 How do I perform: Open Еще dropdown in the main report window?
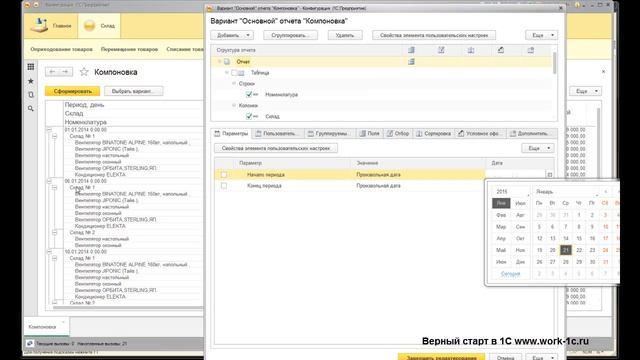pyautogui.click(x=585, y=91)
